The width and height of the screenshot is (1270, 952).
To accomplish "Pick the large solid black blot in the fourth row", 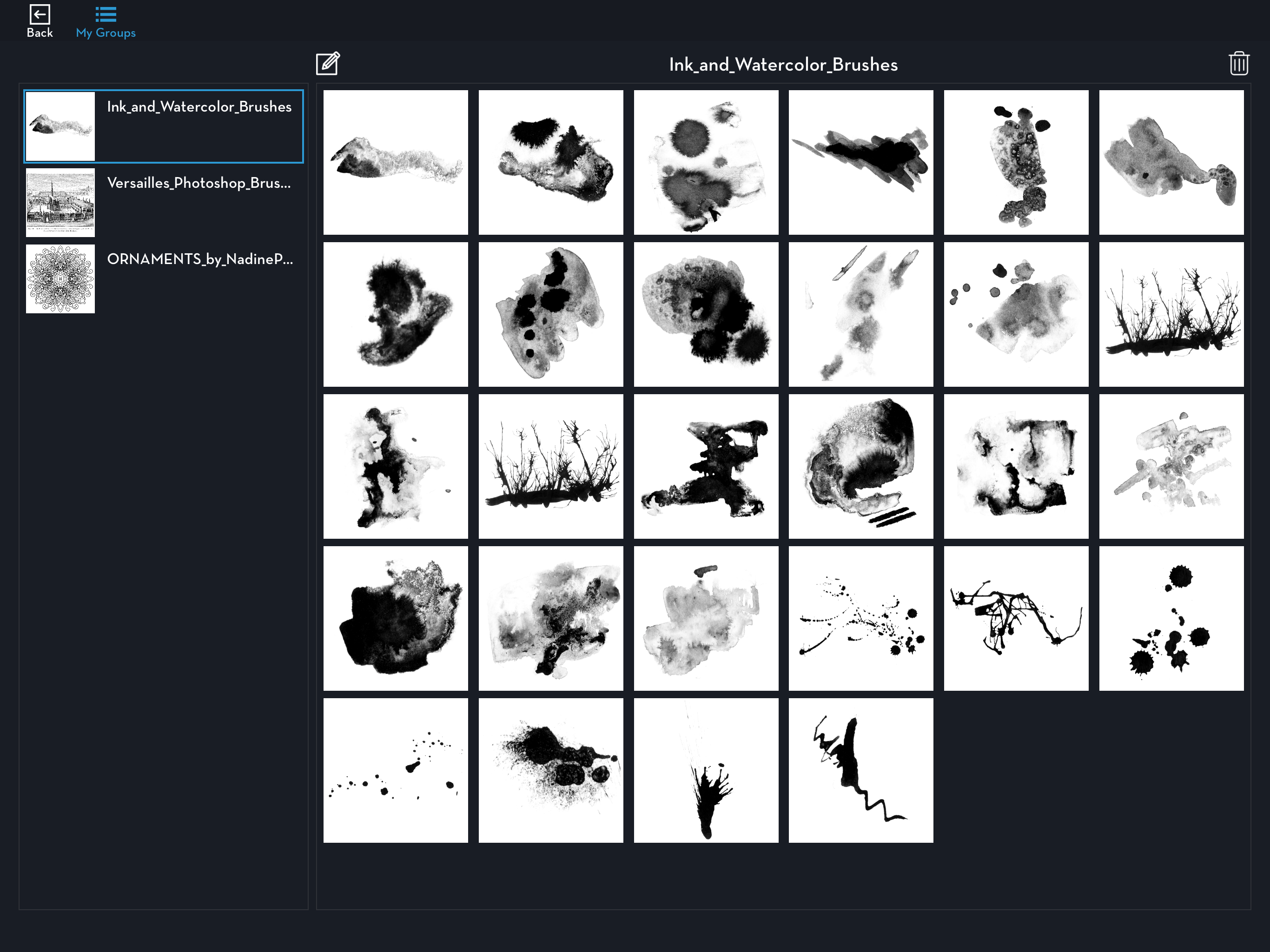I will pos(396,618).
